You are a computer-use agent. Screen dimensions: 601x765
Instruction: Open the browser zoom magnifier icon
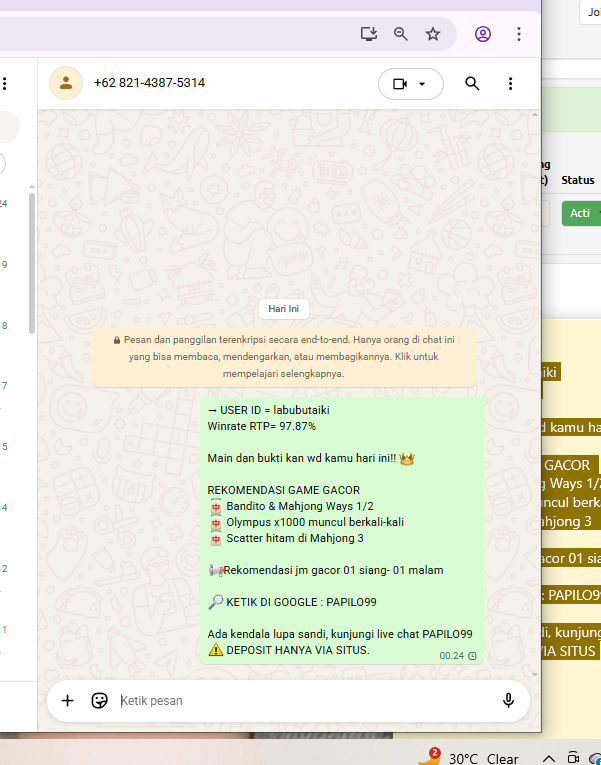(401, 34)
